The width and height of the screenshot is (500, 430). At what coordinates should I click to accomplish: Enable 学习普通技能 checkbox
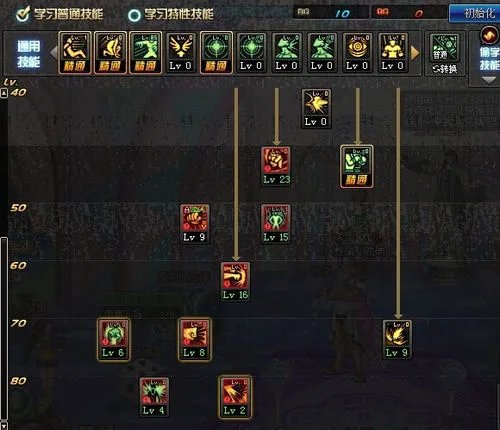23,14
